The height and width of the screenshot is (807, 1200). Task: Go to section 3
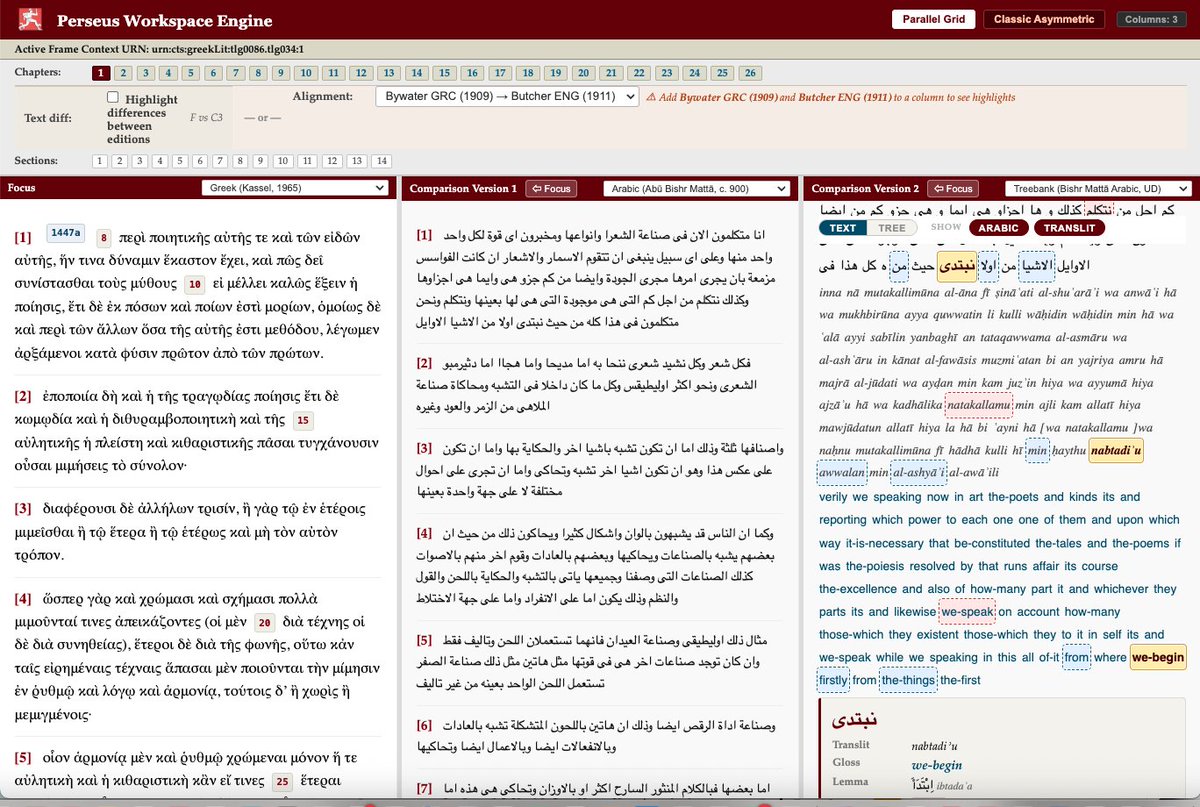(x=140, y=161)
